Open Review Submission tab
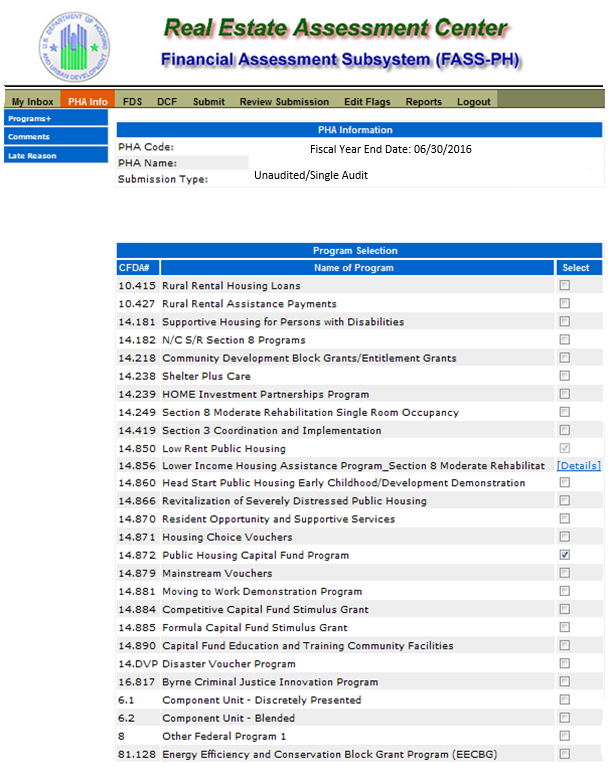 pyautogui.click(x=284, y=102)
